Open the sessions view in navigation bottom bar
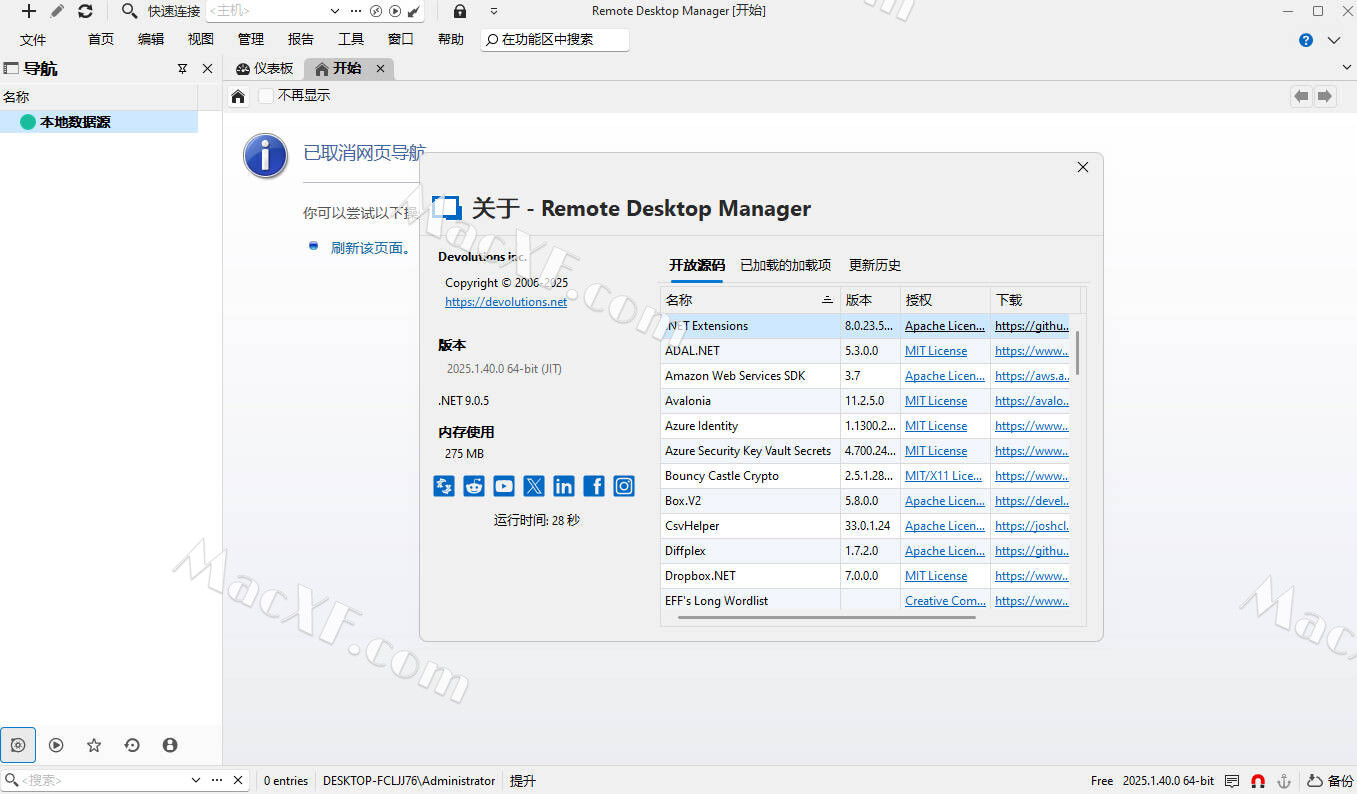This screenshot has width=1357, height=794. (56, 745)
